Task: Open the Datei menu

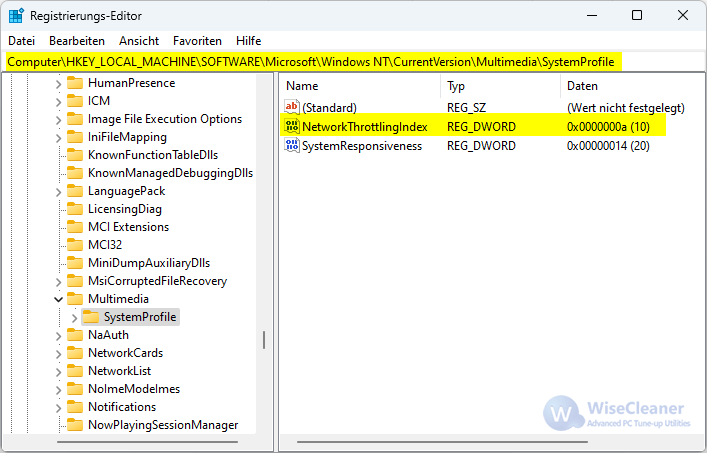Action: pyautogui.click(x=21, y=41)
